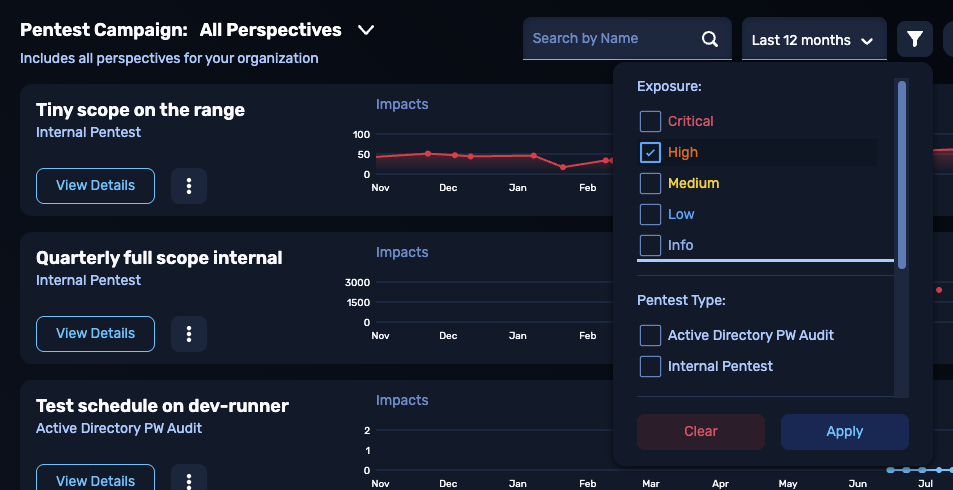Expand the All Perspectives campaign dropdown
953x490 pixels.
[x=366, y=30]
